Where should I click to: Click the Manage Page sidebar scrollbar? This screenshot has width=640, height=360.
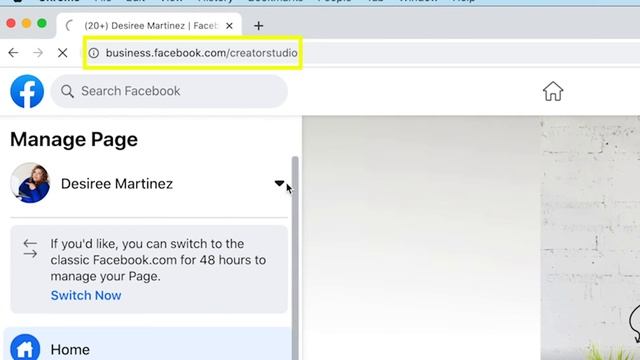[295, 258]
